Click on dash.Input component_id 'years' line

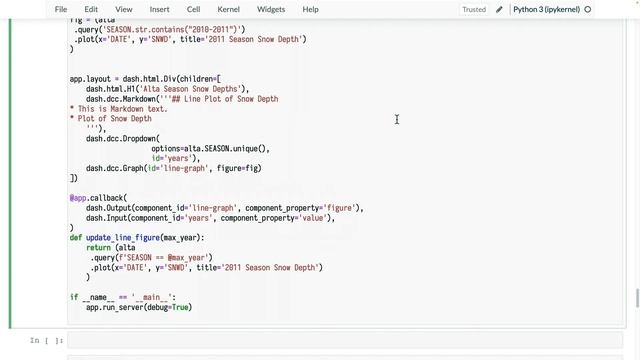pos(210,218)
